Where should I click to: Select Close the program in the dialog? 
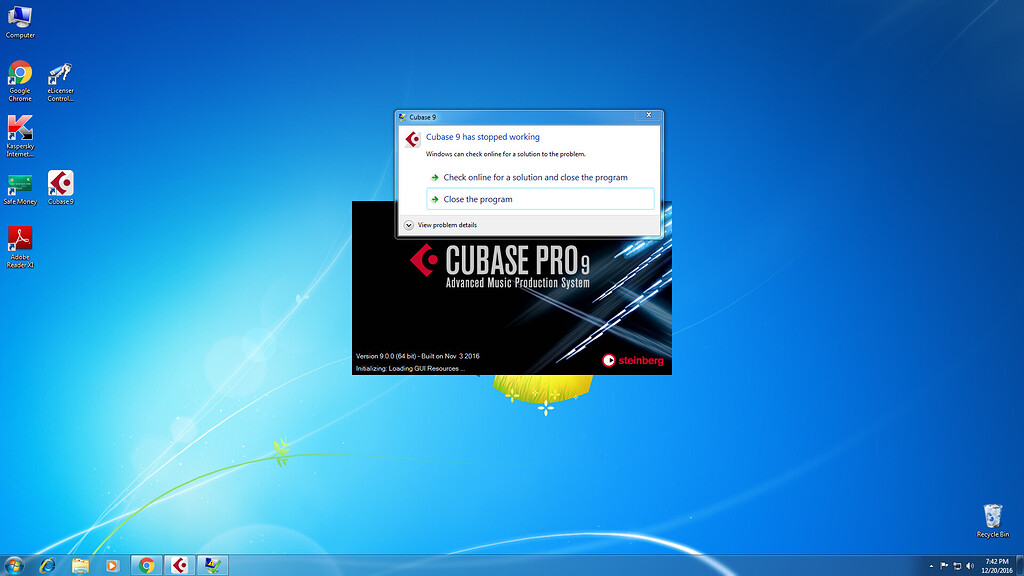coord(480,198)
